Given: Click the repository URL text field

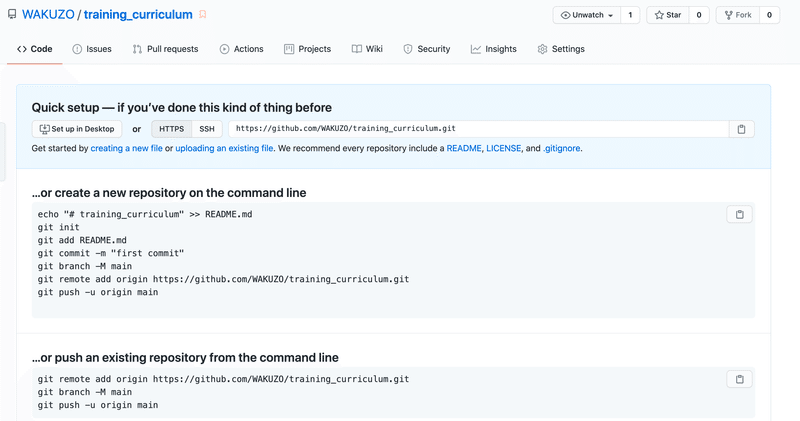Looking at the screenshot, I should 478,129.
